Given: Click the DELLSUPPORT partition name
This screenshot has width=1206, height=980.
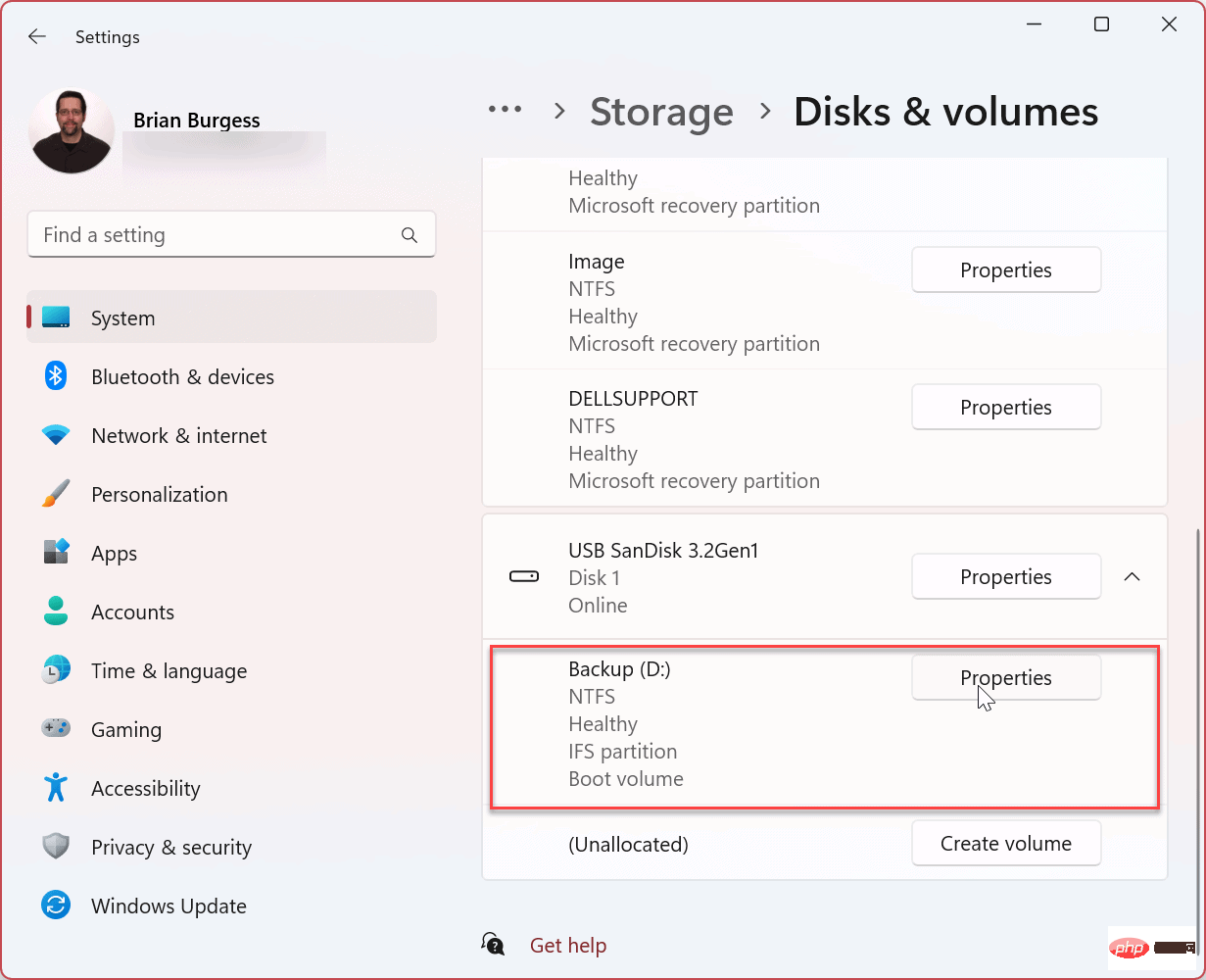Looking at the screenshot, I should (633, 399).
